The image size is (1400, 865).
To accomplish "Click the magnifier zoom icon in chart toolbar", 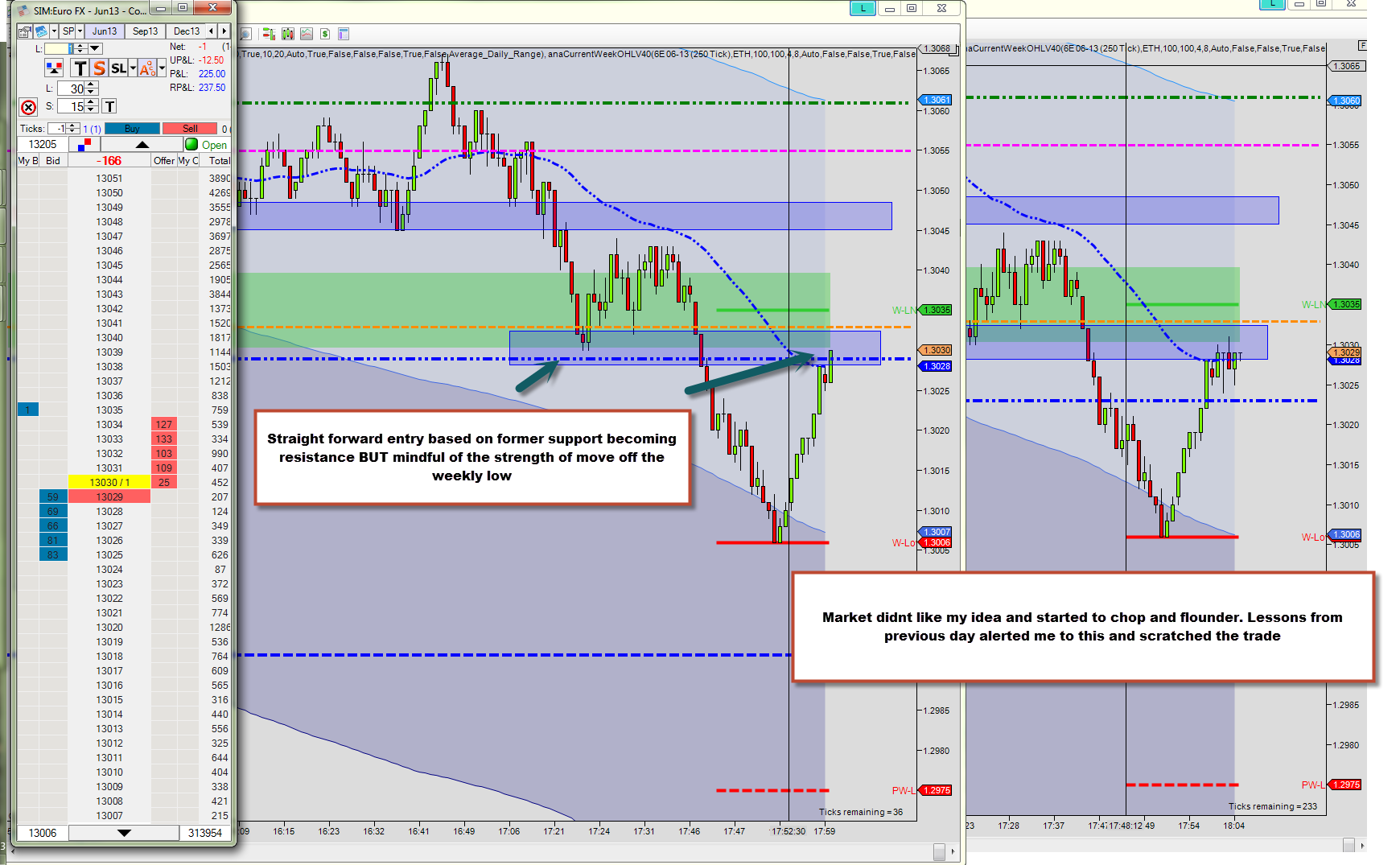I will point(246,34).
